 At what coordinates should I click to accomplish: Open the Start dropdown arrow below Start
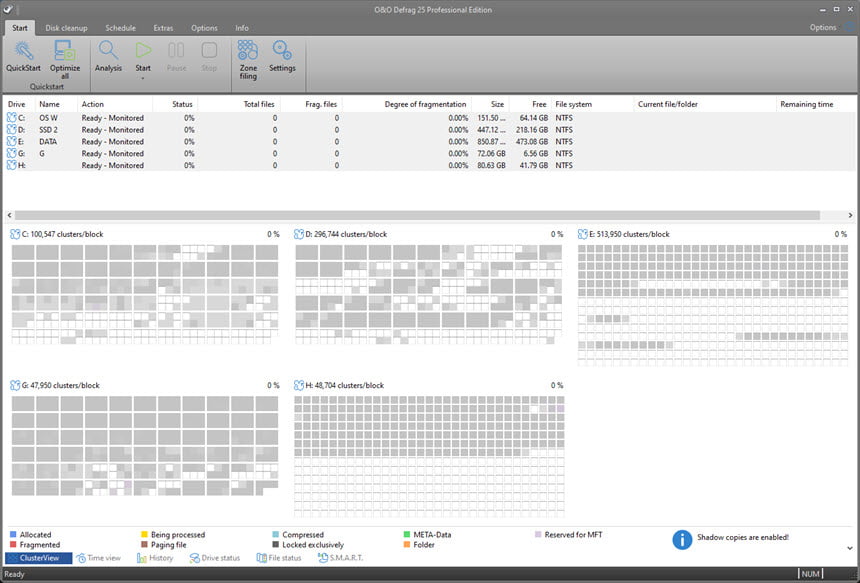tap(143, 78)
